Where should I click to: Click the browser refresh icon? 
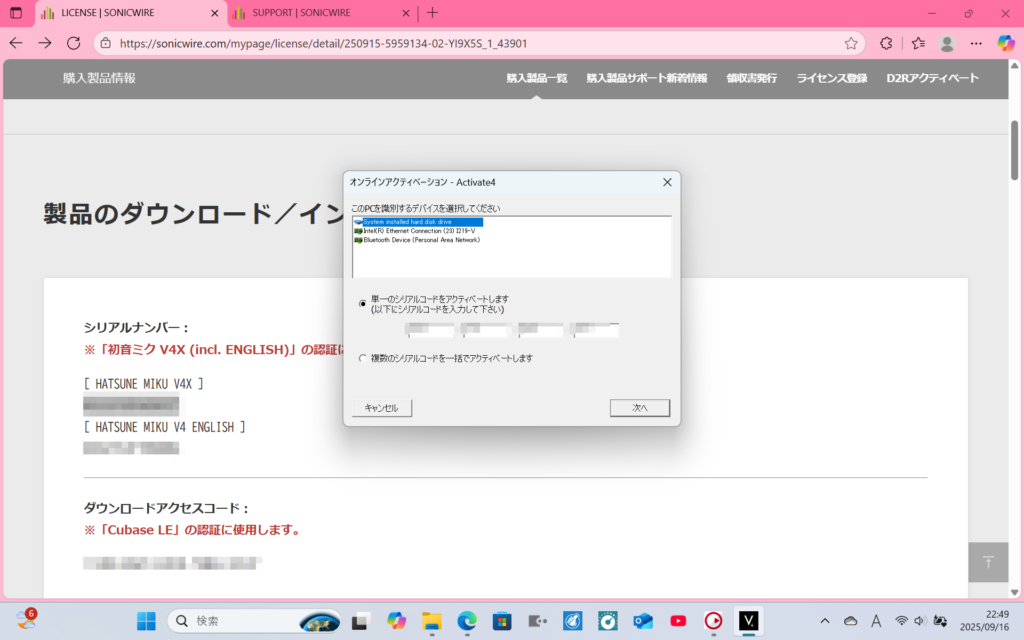point(73,43)
